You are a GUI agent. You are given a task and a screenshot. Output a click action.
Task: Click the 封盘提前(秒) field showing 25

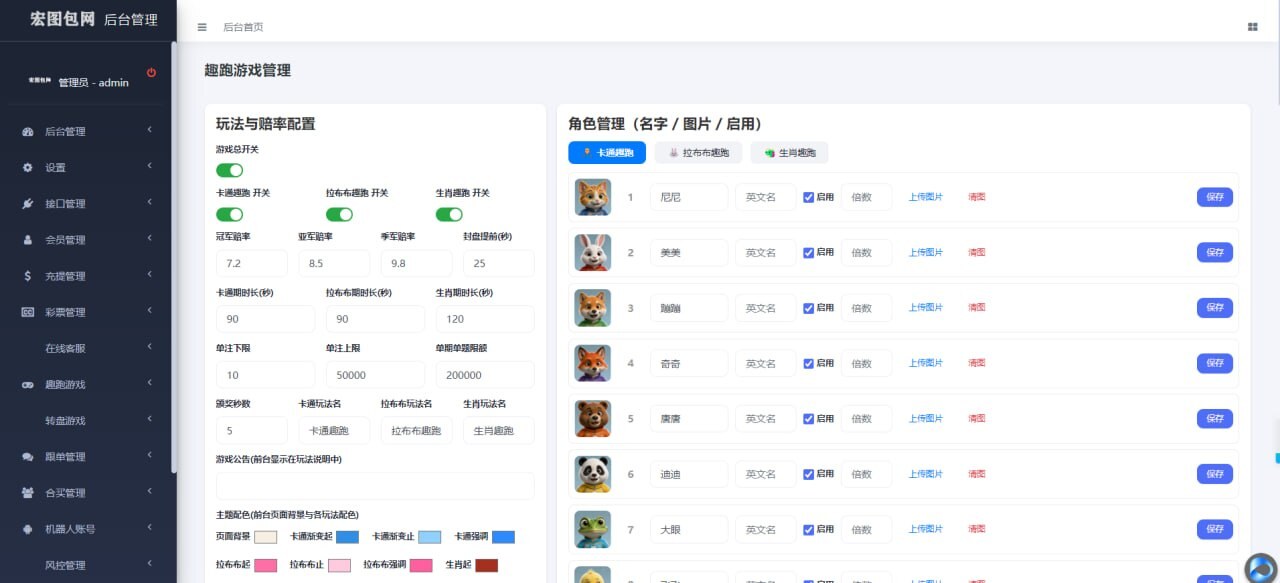[498, 263]
